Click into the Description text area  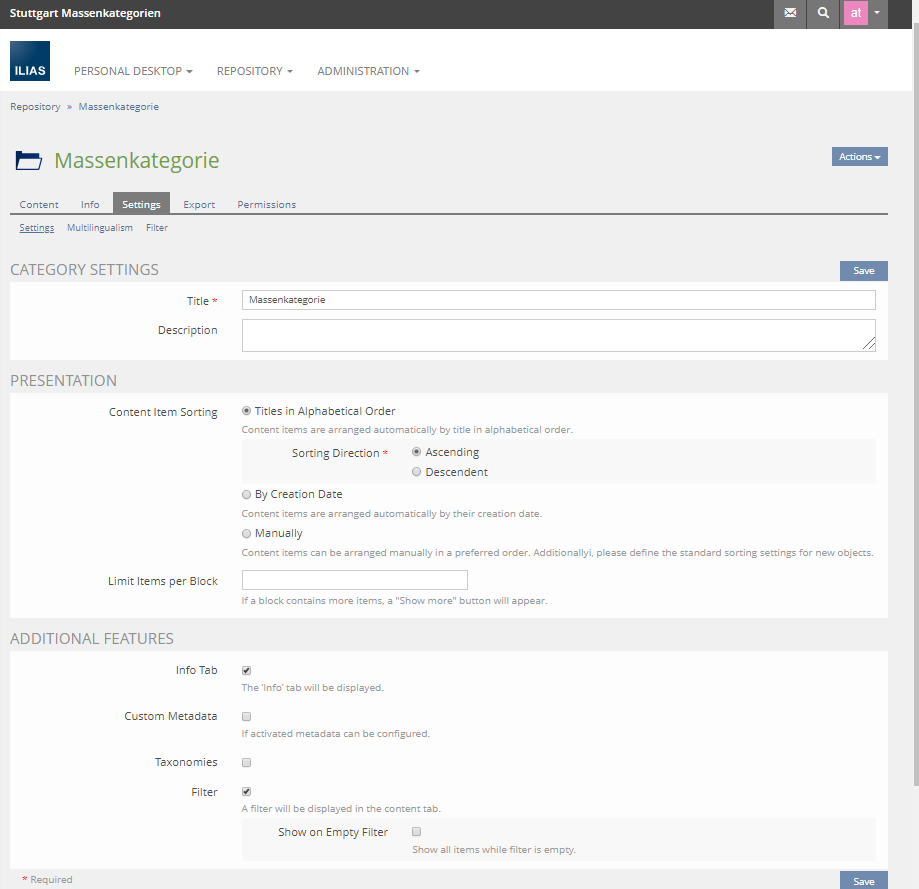point(558,335)
